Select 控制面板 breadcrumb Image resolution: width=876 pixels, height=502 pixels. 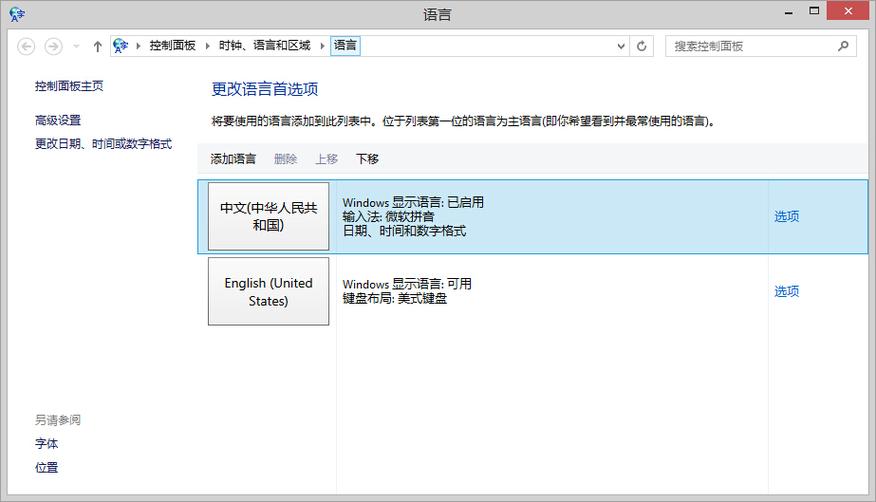click(x=173, y=46)
